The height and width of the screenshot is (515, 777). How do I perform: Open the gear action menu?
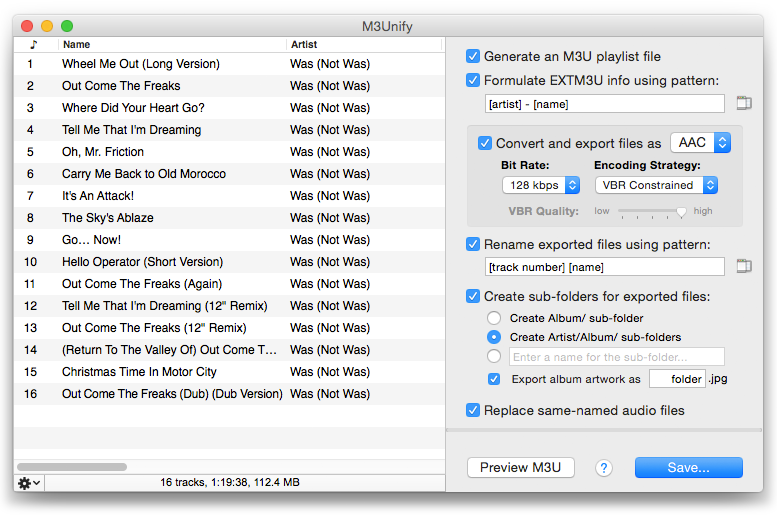coord(29,482)
